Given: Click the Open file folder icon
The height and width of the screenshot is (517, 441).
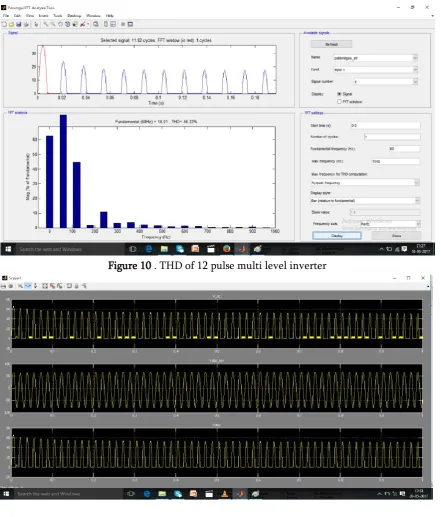Looking at the screenshot, I should point(11,24).
